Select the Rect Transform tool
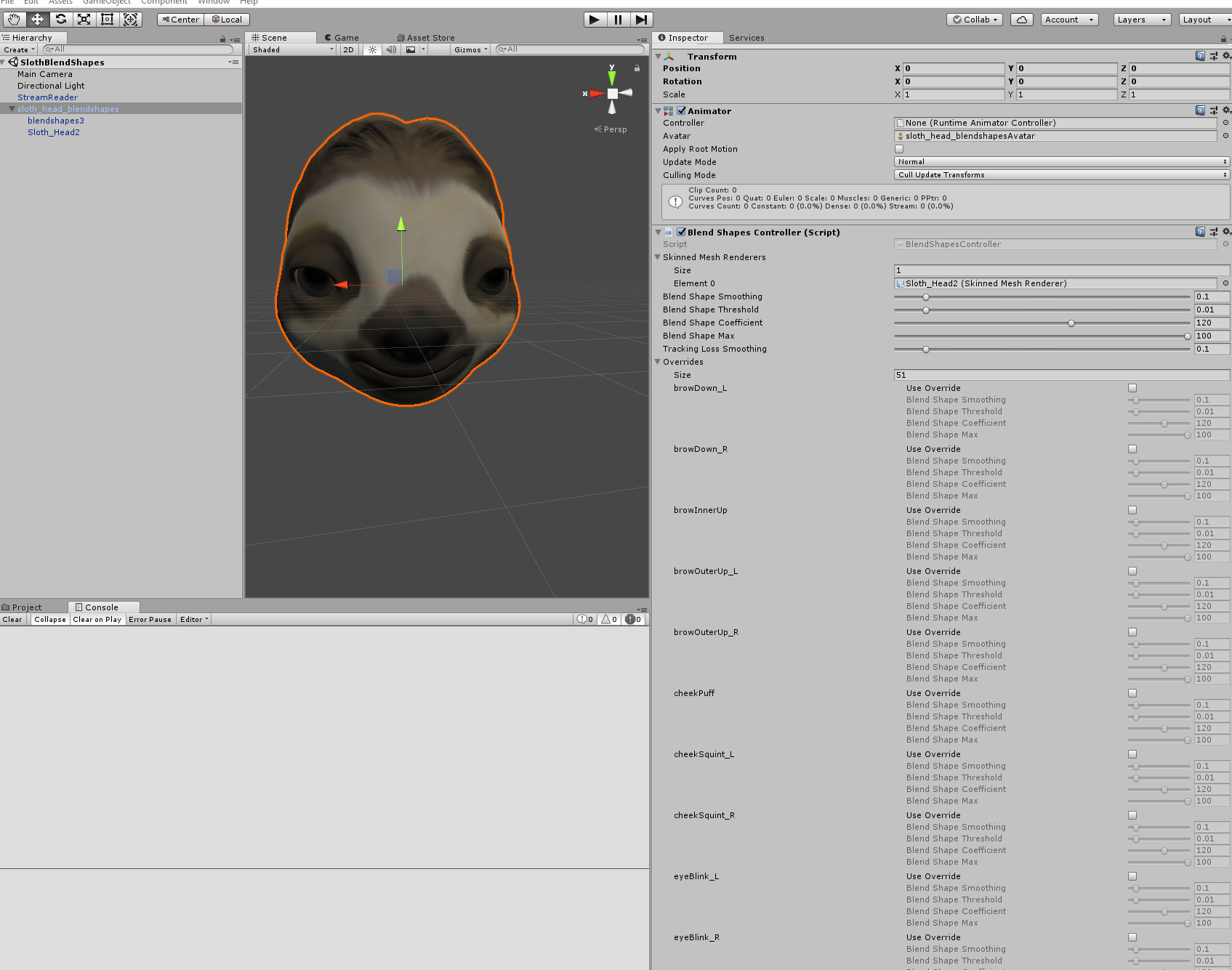 (107, 20)
